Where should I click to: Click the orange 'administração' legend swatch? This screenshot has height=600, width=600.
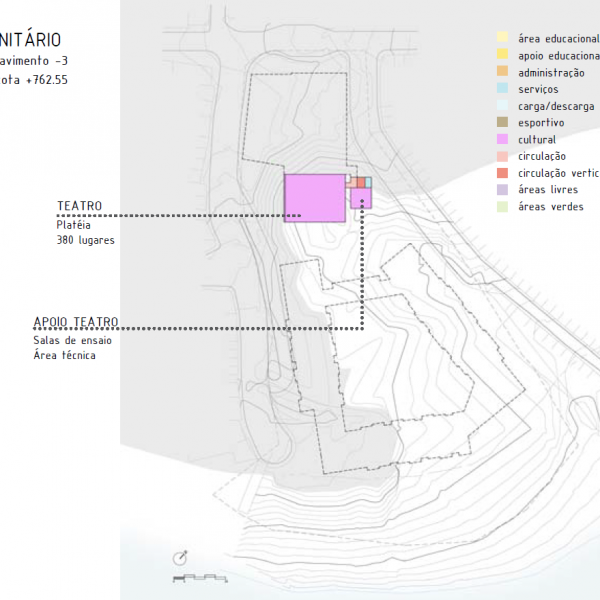pyautogui.click(x=503, y=73)
